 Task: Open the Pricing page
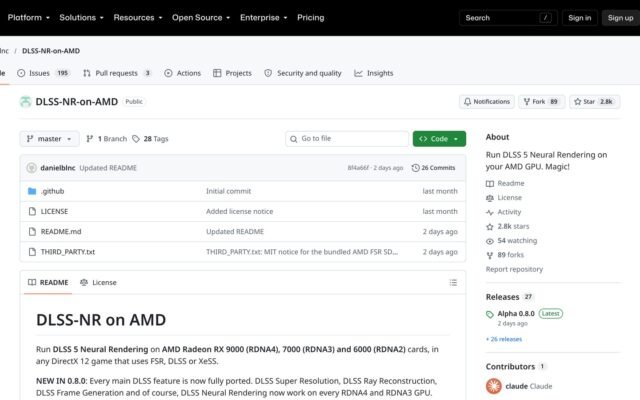[x=311, y=18]
